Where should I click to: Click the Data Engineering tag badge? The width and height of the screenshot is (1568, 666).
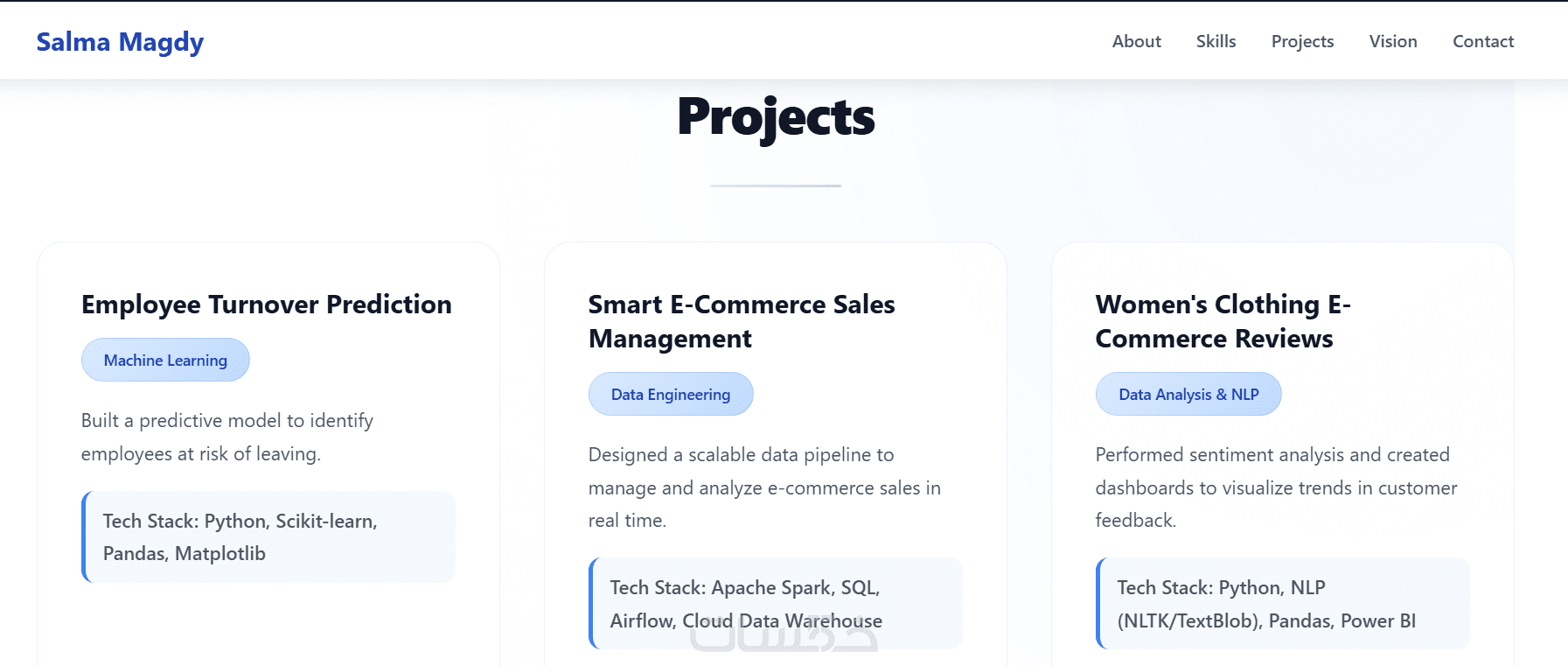tap(670, 394)
